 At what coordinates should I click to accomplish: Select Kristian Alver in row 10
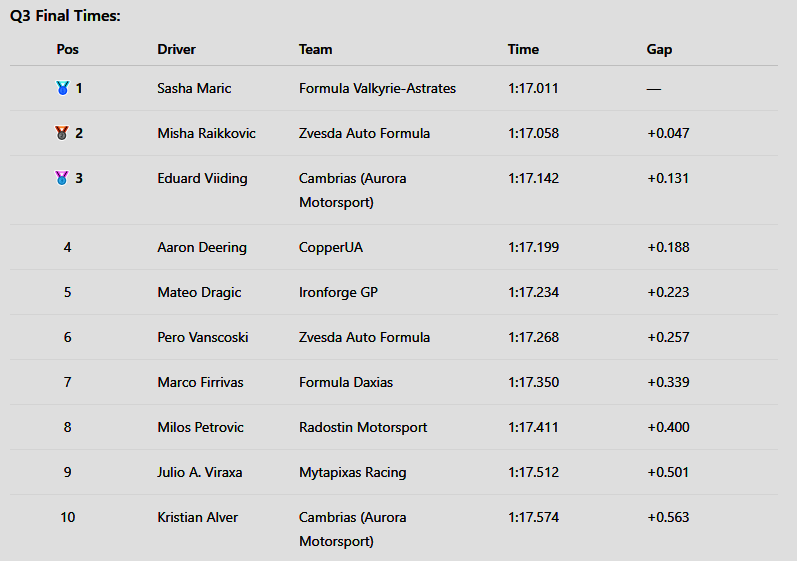point(197,517)
